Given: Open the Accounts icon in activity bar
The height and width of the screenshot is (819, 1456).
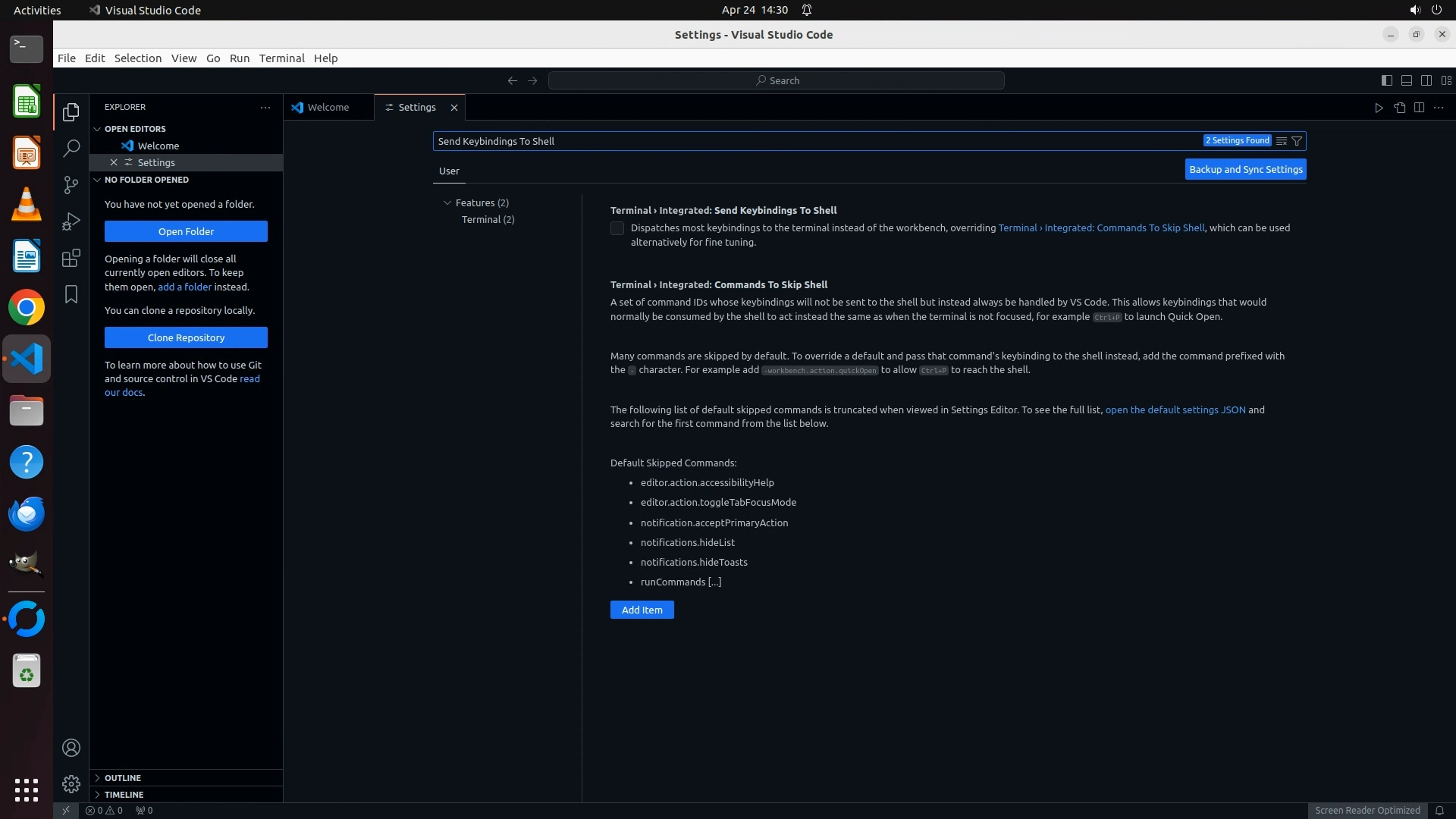Looking at the screenshot, I should (71, 748).
